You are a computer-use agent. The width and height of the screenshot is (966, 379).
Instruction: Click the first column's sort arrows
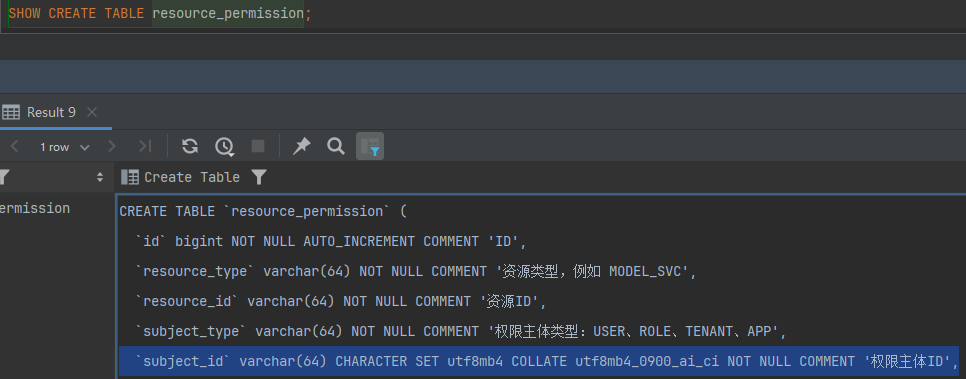pyautogui.click(x=100, y=177)
